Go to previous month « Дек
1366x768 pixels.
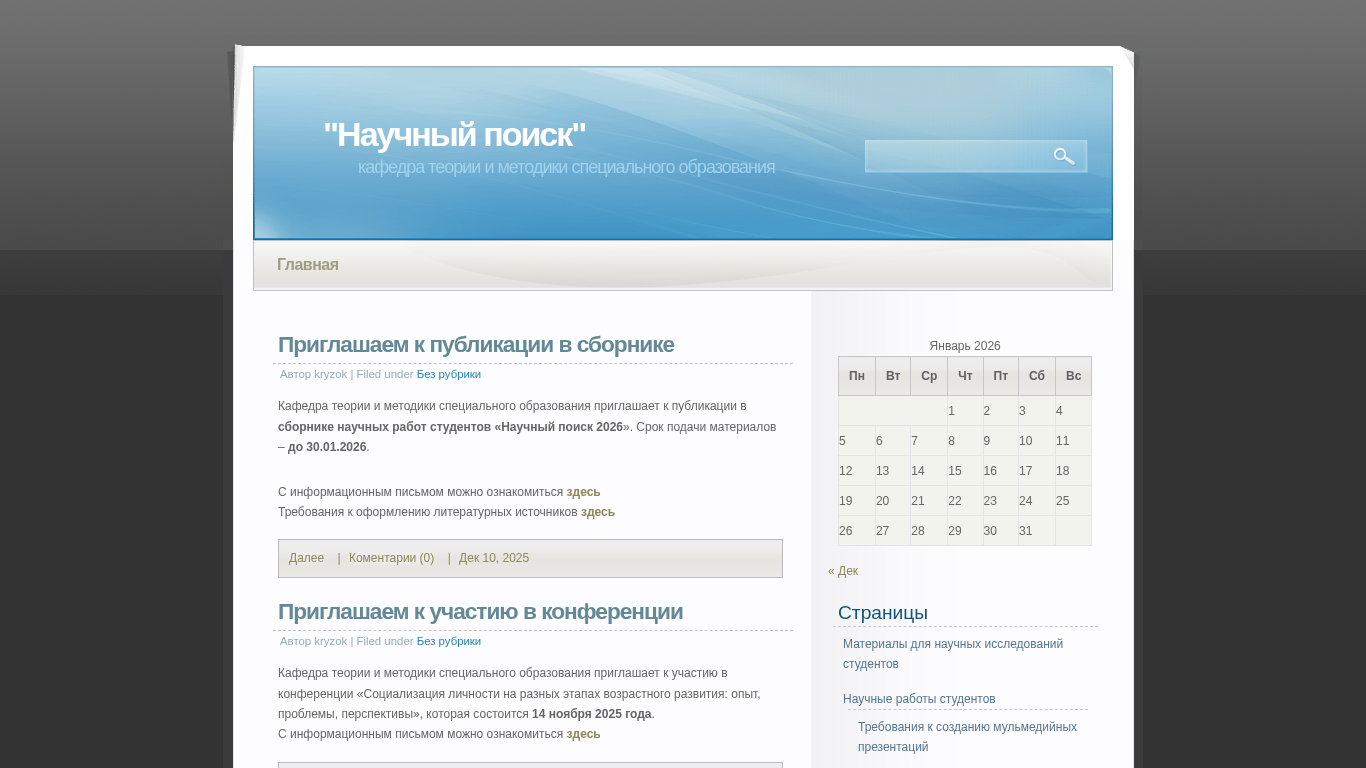click(x=842, y=571)
